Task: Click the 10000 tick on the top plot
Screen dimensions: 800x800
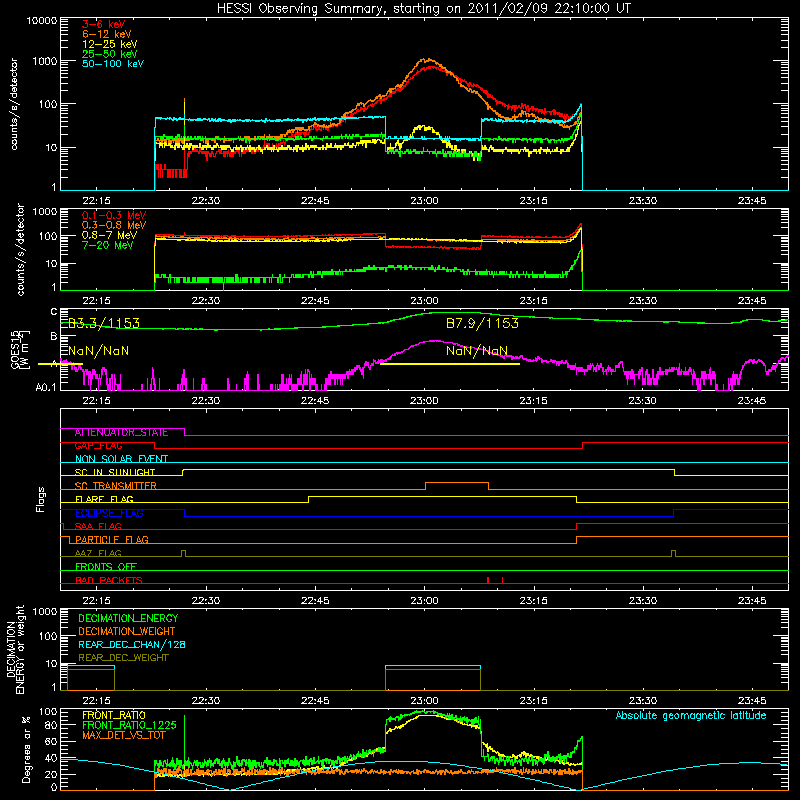Action: [42, 21]
